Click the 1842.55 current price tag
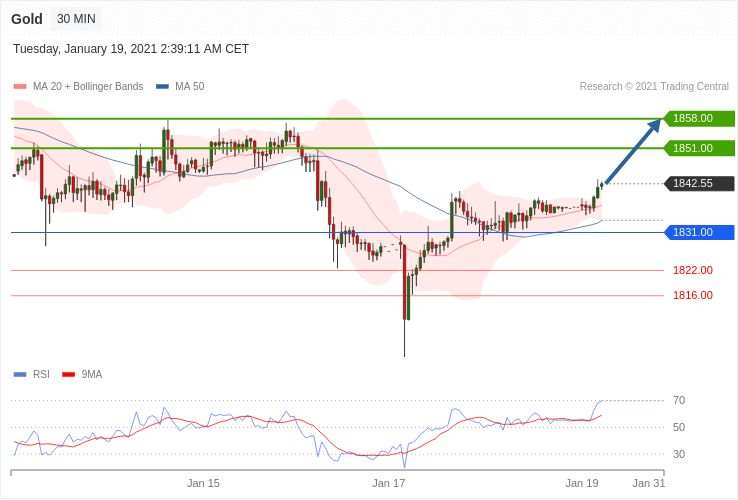 699,184
